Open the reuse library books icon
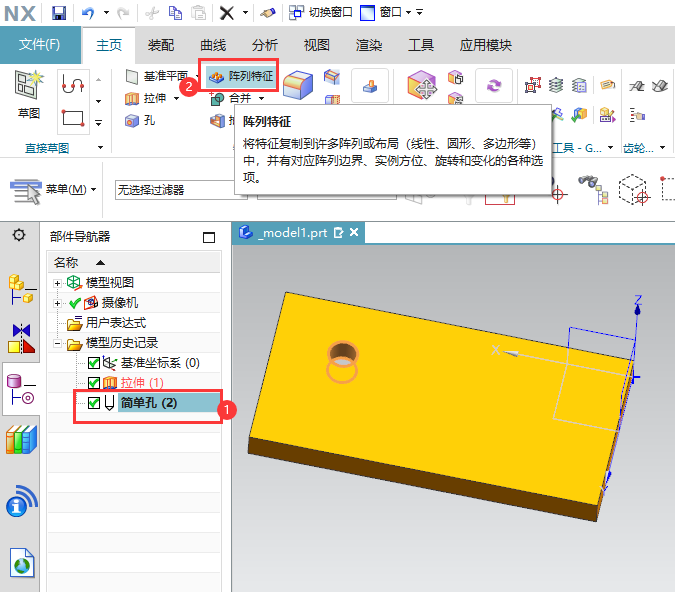 [x=22, y=440]
